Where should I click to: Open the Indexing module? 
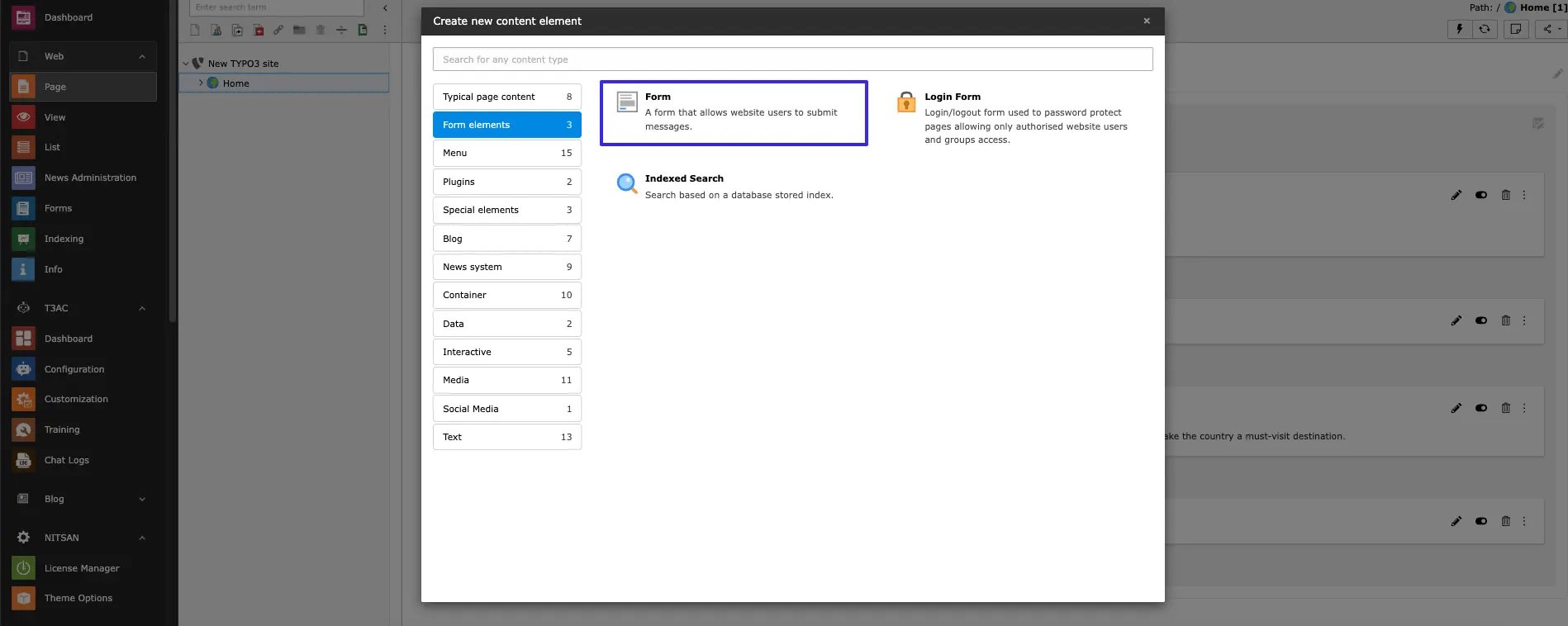(x=83, y=239)
